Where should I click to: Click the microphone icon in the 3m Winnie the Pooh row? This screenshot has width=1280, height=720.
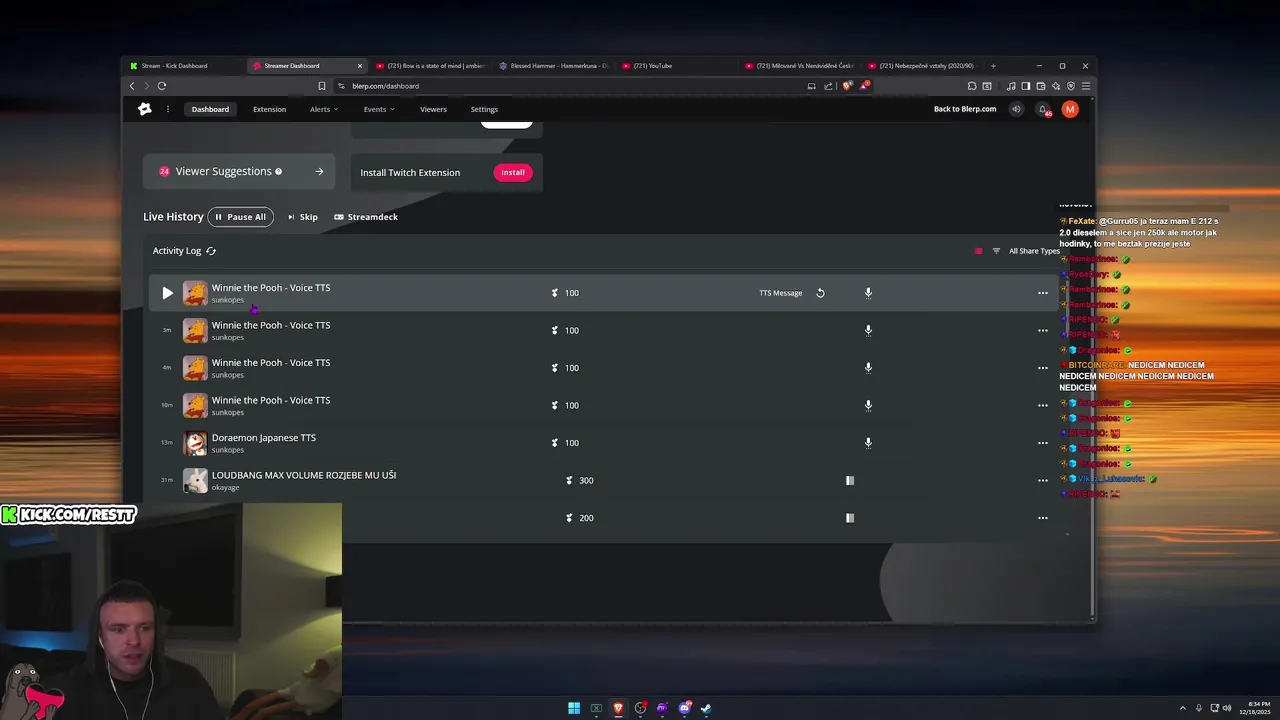pos(868,330)
